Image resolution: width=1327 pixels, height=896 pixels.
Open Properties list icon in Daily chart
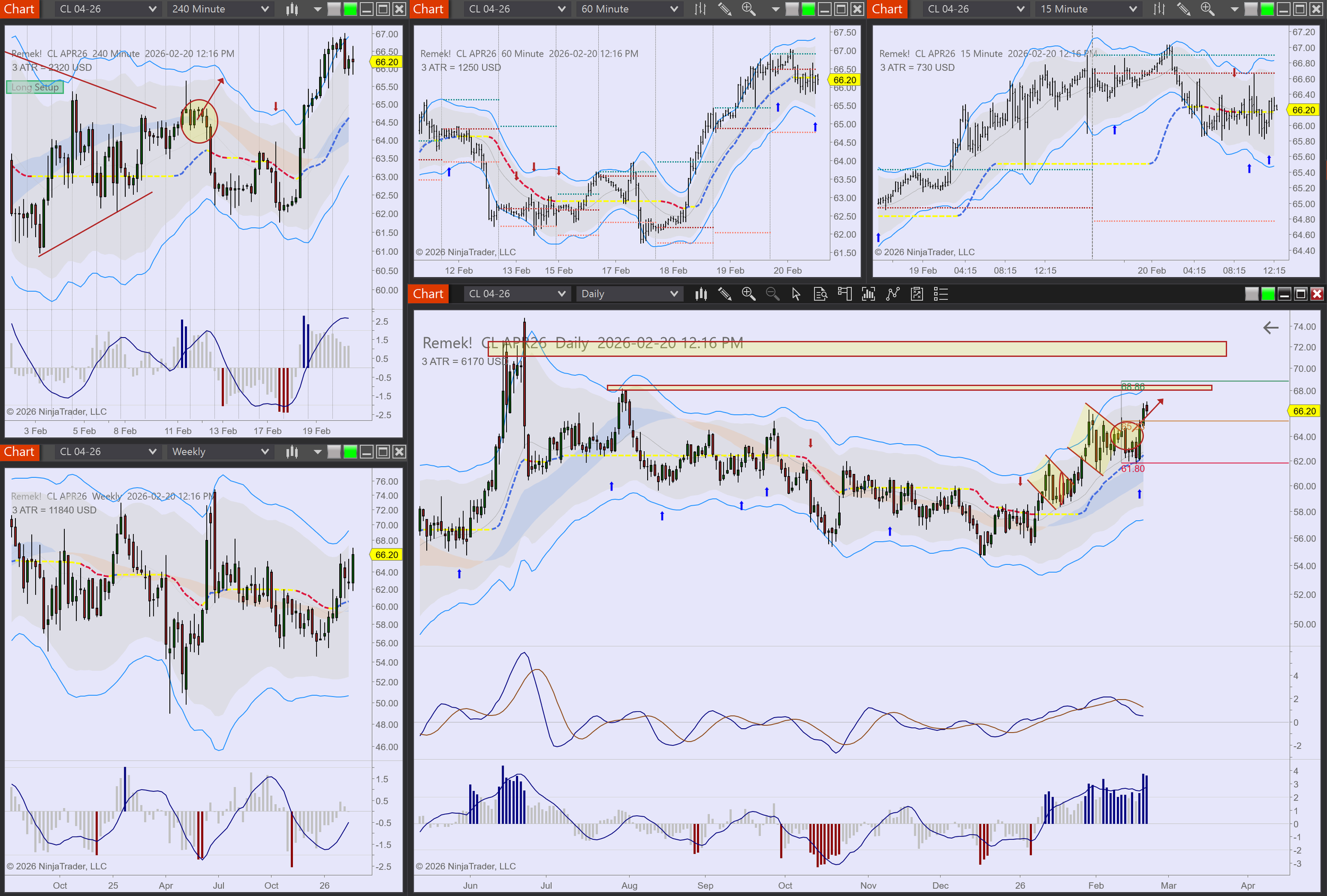click(941, 294)
